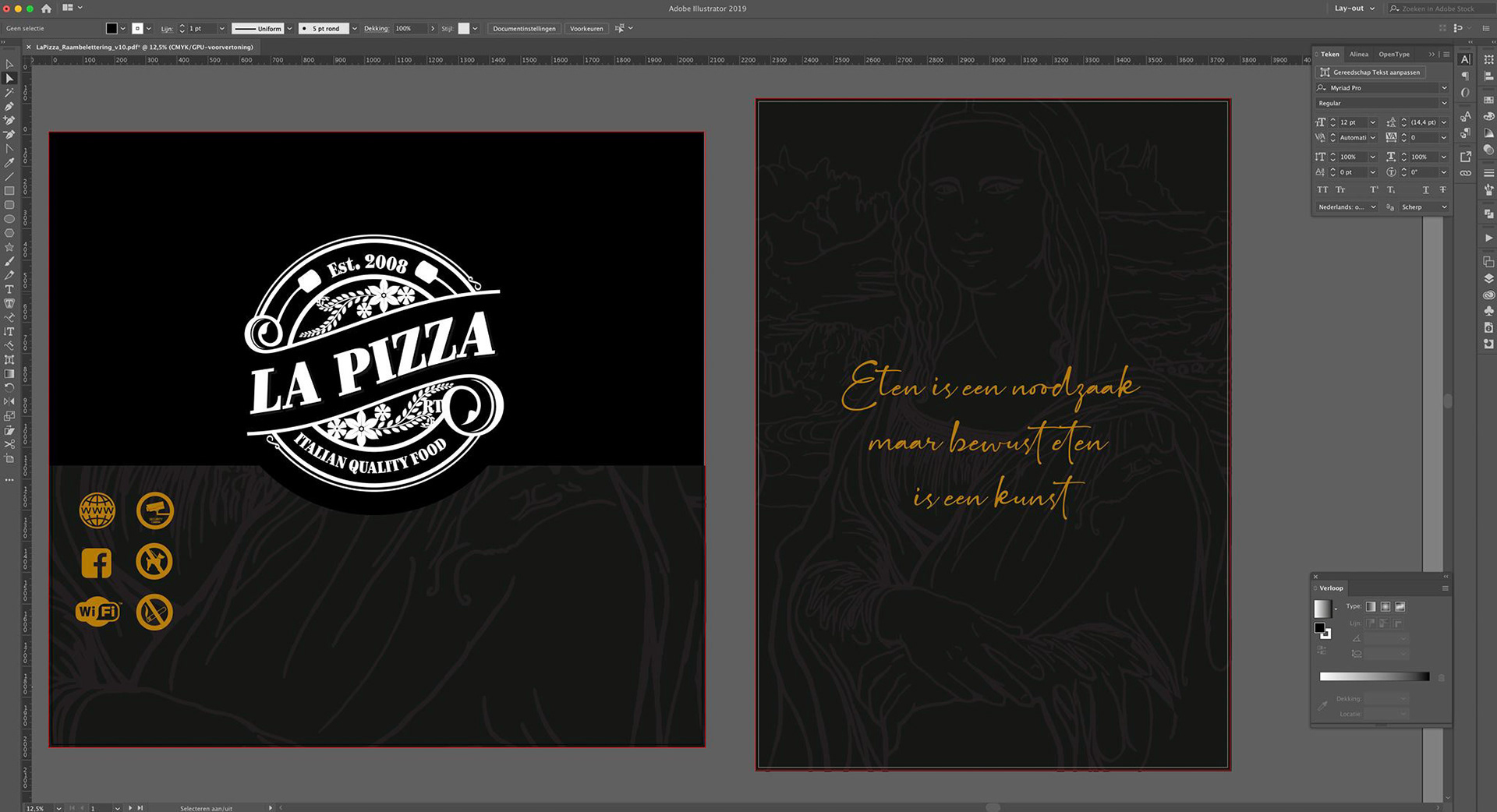Screen dimensions: 1497x812
Task: Select the Paintbrush tool
Action: pos(9,261)
